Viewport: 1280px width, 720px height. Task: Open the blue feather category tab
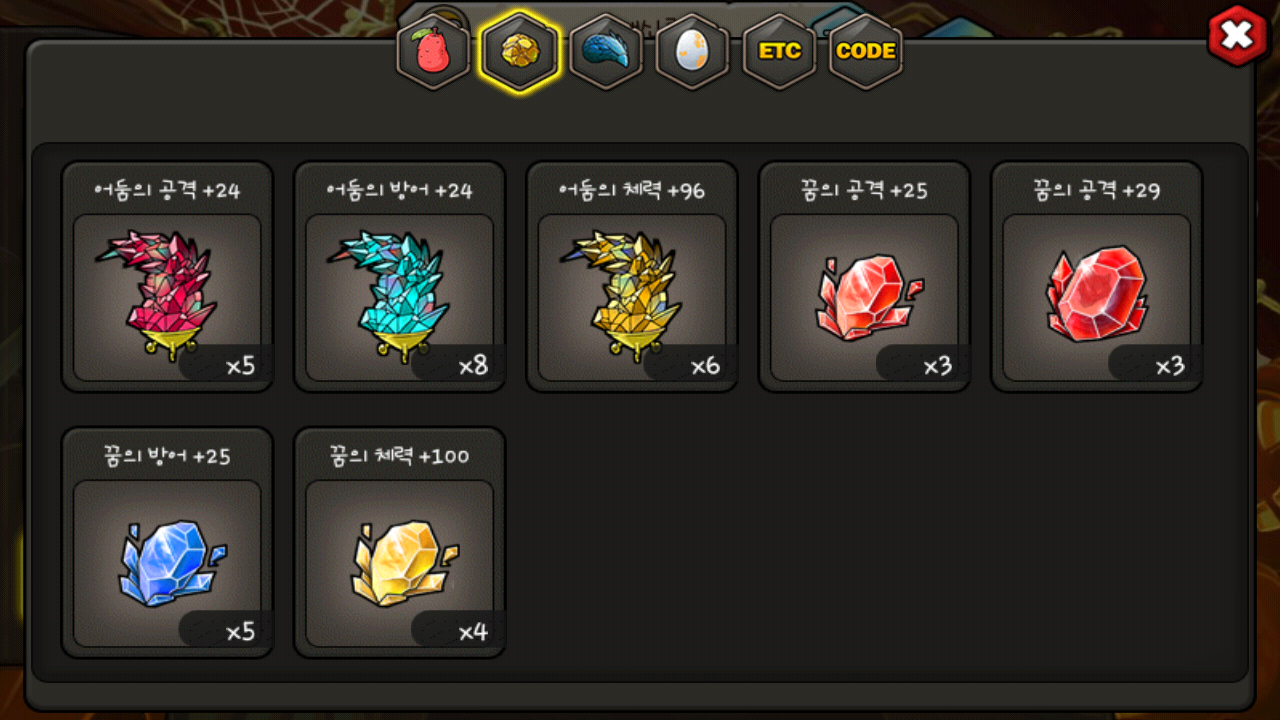[606, 52]
